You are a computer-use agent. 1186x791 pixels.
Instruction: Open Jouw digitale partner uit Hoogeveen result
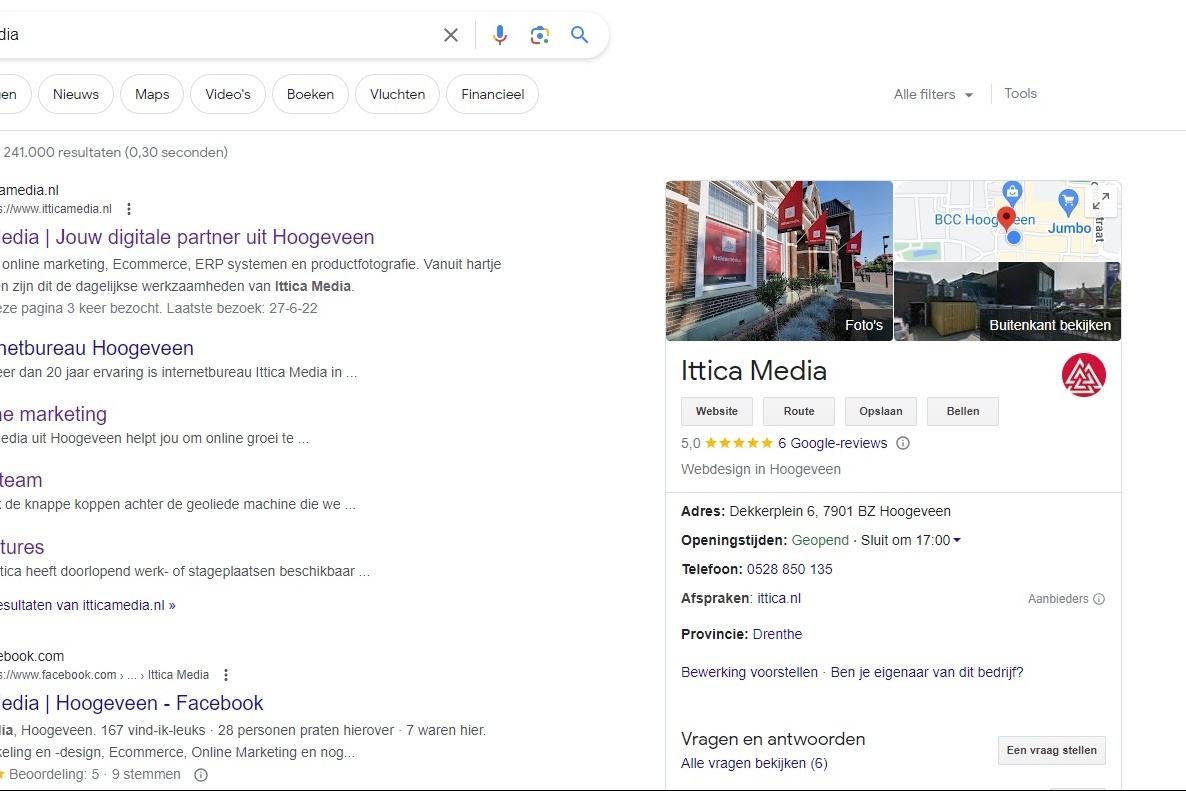[x=187, y=237]
